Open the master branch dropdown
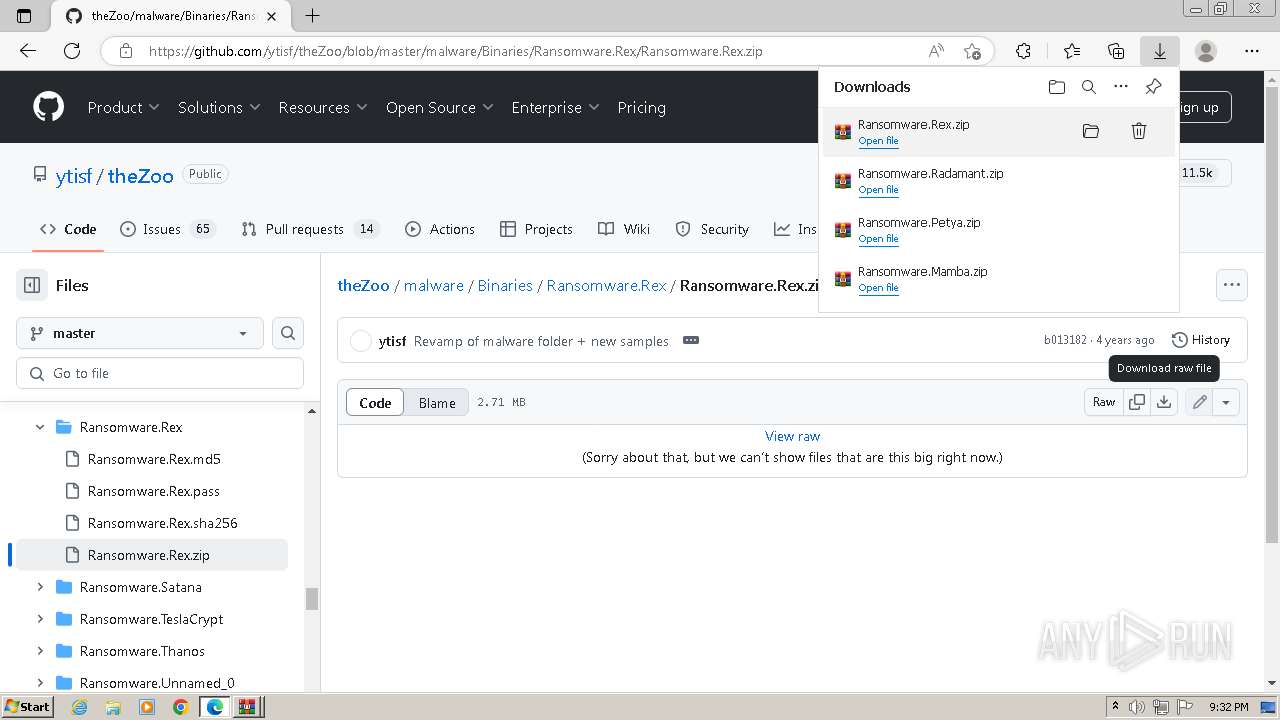Image resolution: width=1280 pixels, height=720 pixels. 140,333
